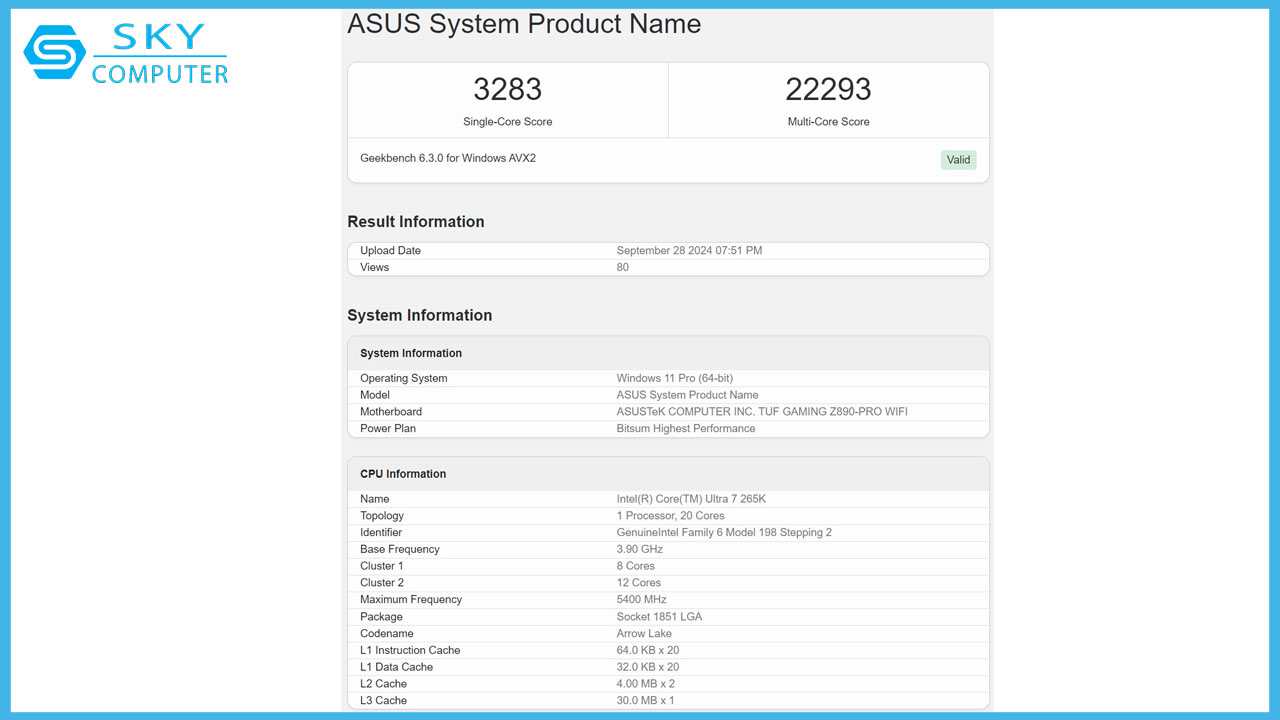This screenshot has height=720, width=1280.
Task: Click the Cluster 2 label
Action: (382, 583)
